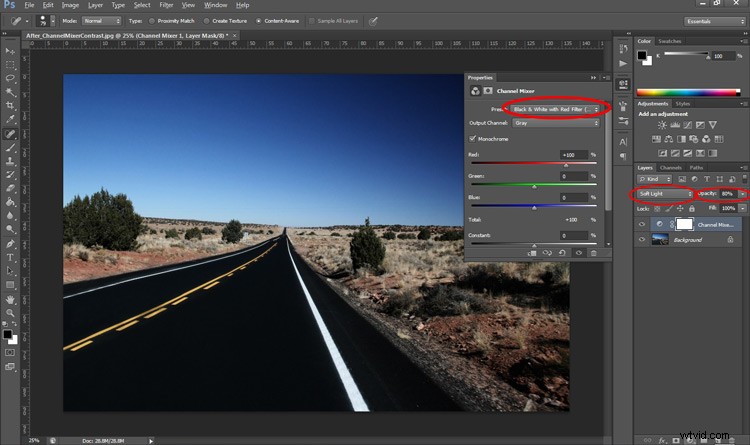Add a Channel Mixer adjustment from Adjustments panel
750x445 pixels.
tap(706, 139)
